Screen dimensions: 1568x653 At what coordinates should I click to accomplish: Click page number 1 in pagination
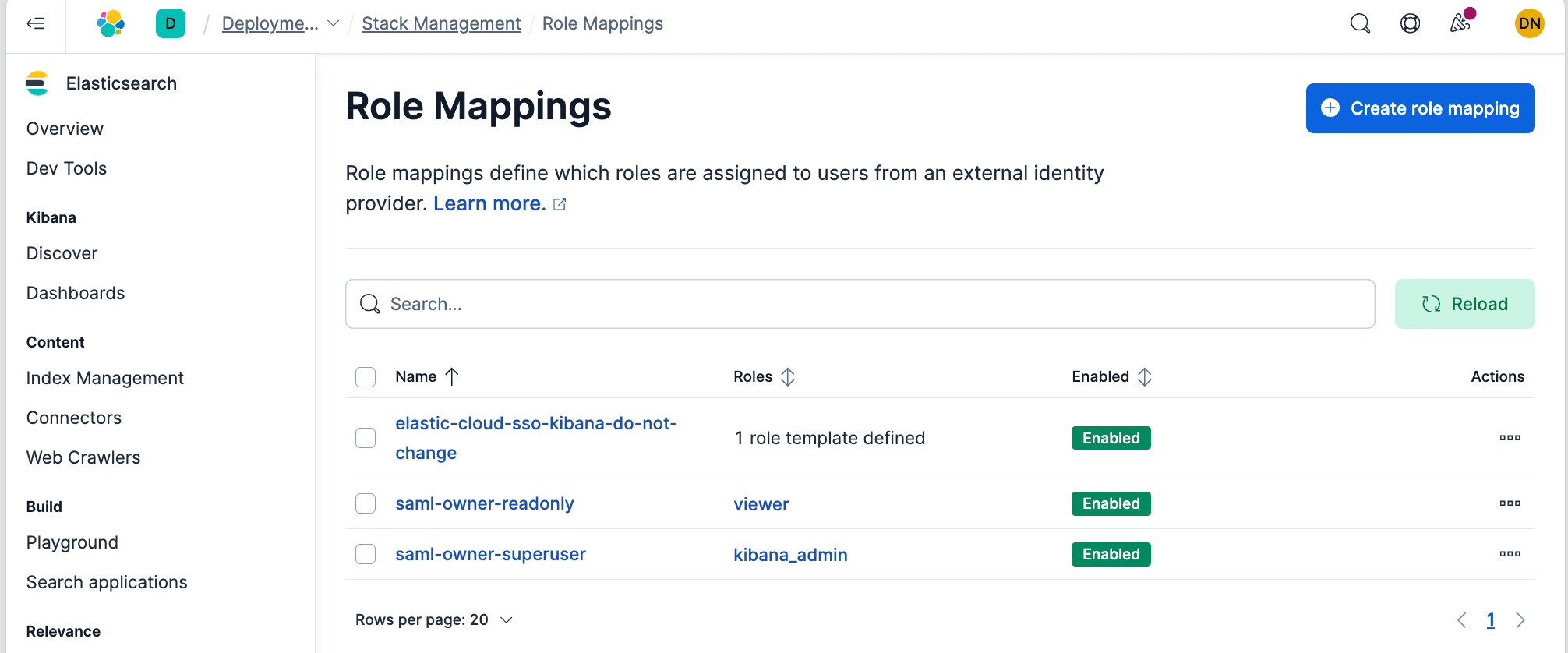[x=1490, y=620]
